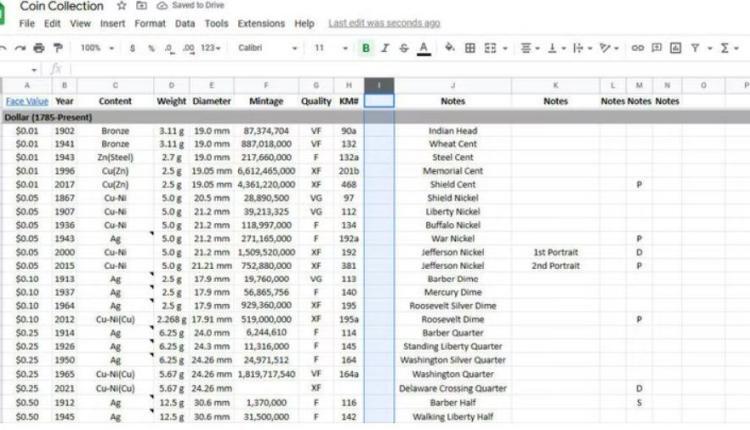Toggle bold formatting

click(x=366, y=48)
